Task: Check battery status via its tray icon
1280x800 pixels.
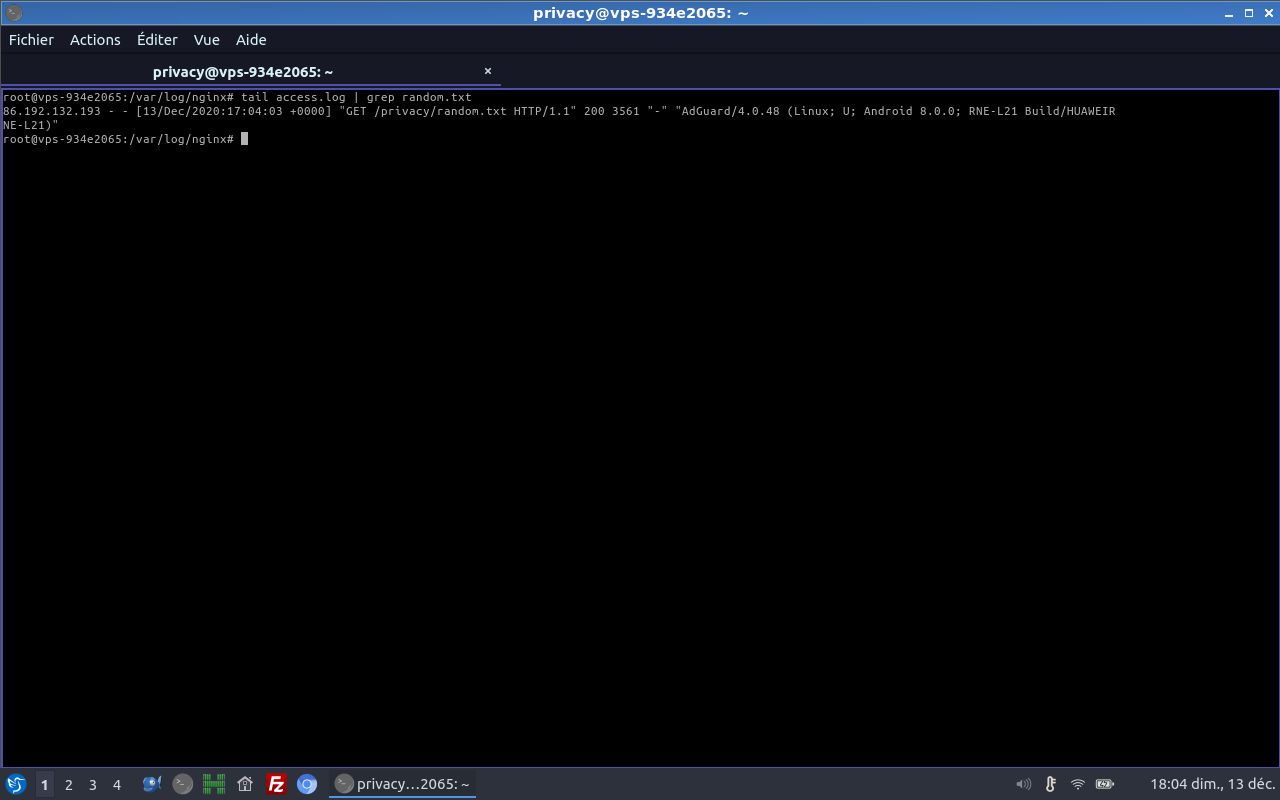Action: tap(1103, 784)
